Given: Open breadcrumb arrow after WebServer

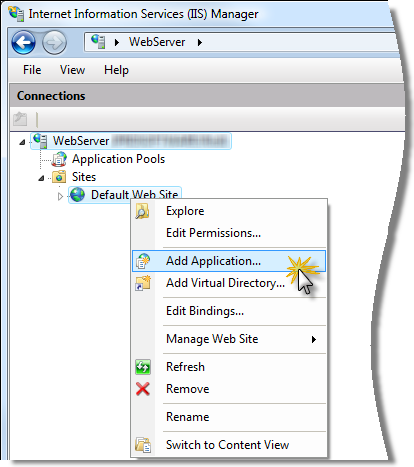Looking at the screenshot, I should pyautogui.click(x=199, y=42).
